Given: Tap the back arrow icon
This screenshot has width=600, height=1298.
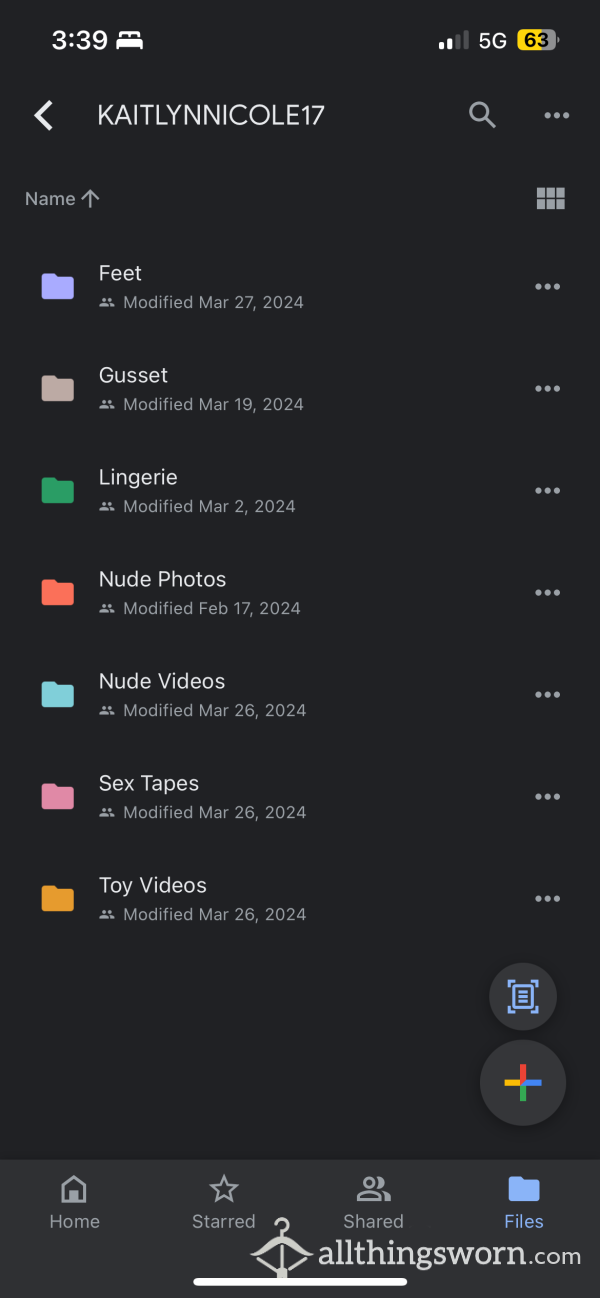Looking at the screenshot, I should pyautogui.click(x=43, y=116).
